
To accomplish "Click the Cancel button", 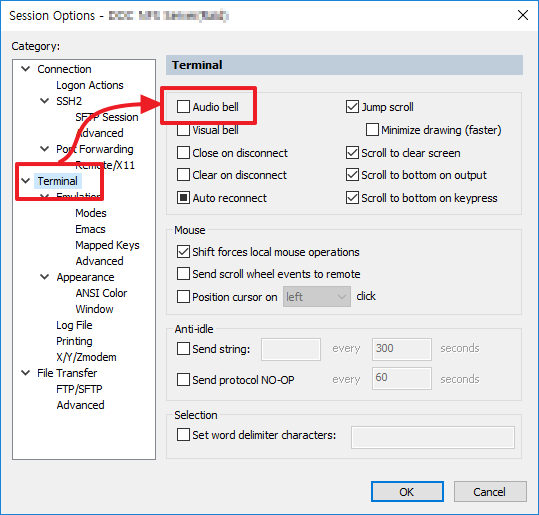I will pyautogui.click(x=490, y=492).
